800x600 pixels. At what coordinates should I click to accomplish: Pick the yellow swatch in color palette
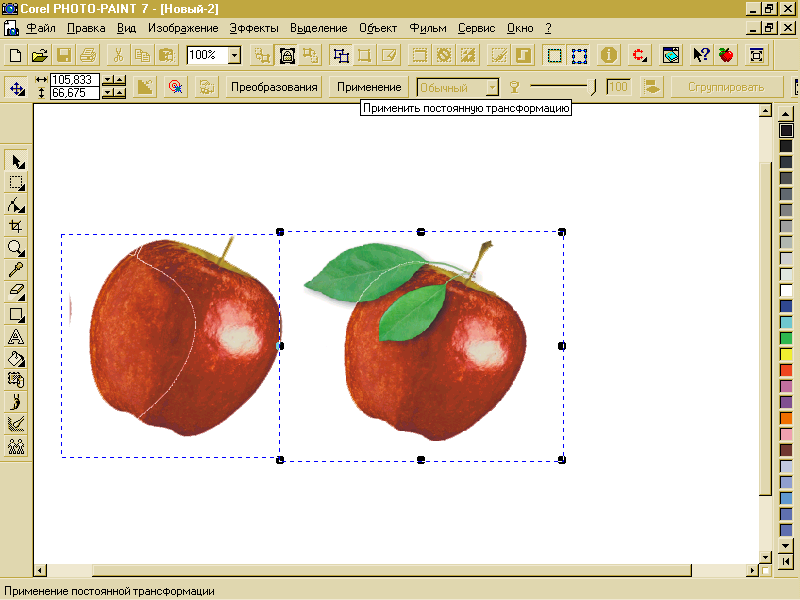click(x=786, y=354)
